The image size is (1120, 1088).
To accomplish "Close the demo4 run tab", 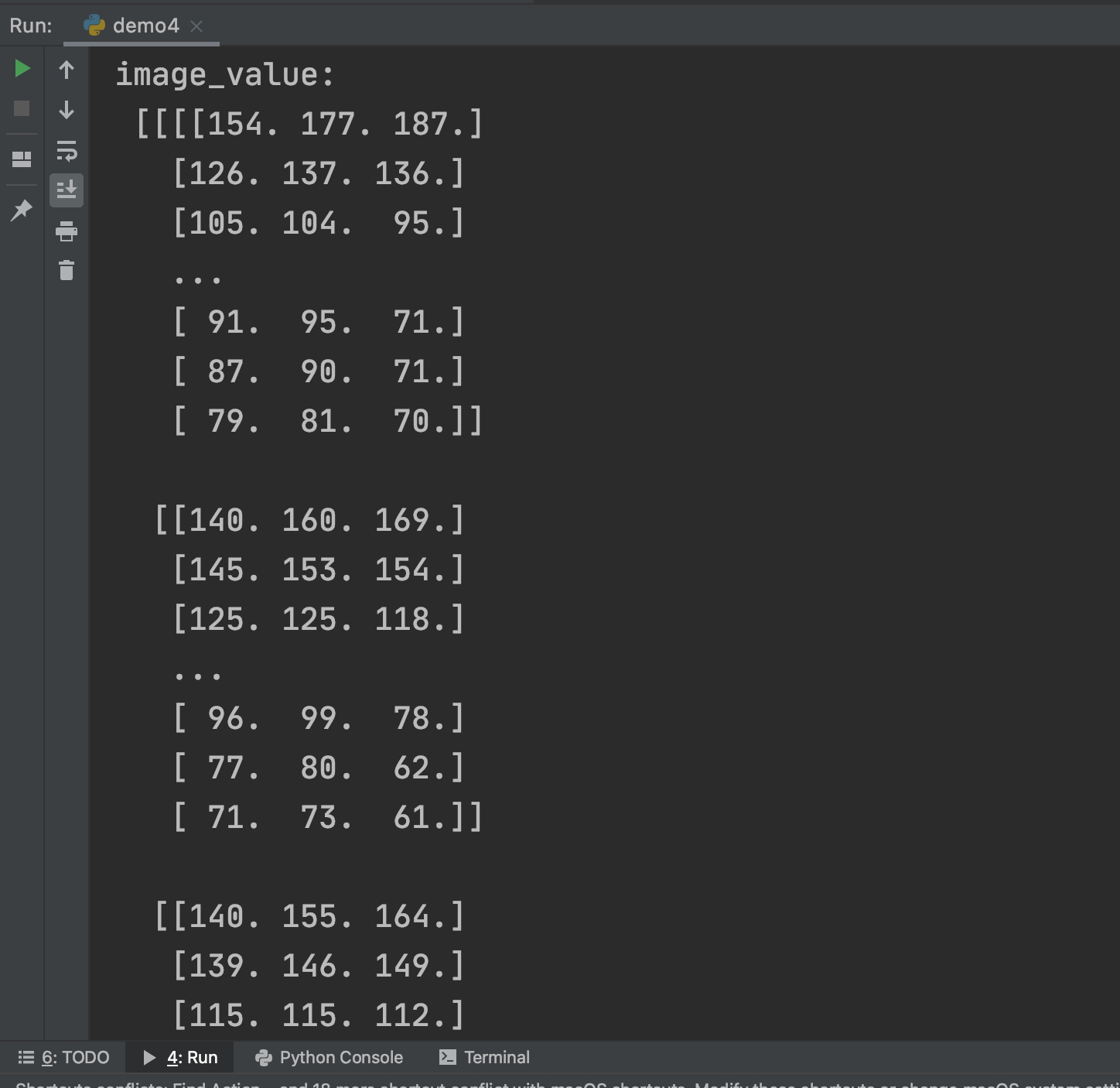I will pos(196,26).
